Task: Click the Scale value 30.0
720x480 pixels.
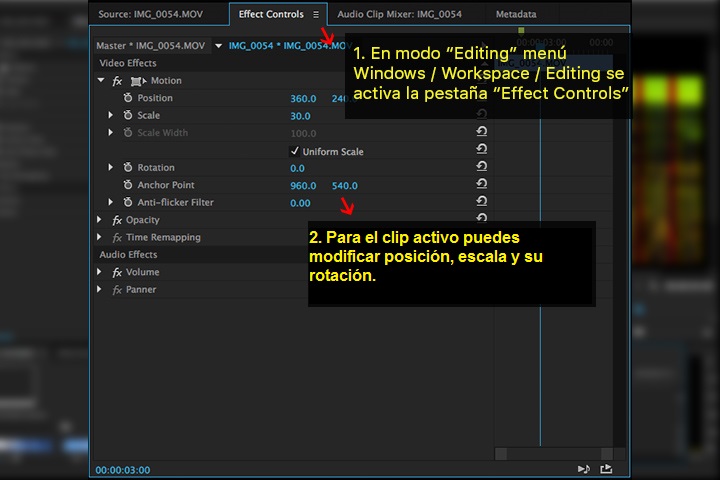Action: point(300,116)
